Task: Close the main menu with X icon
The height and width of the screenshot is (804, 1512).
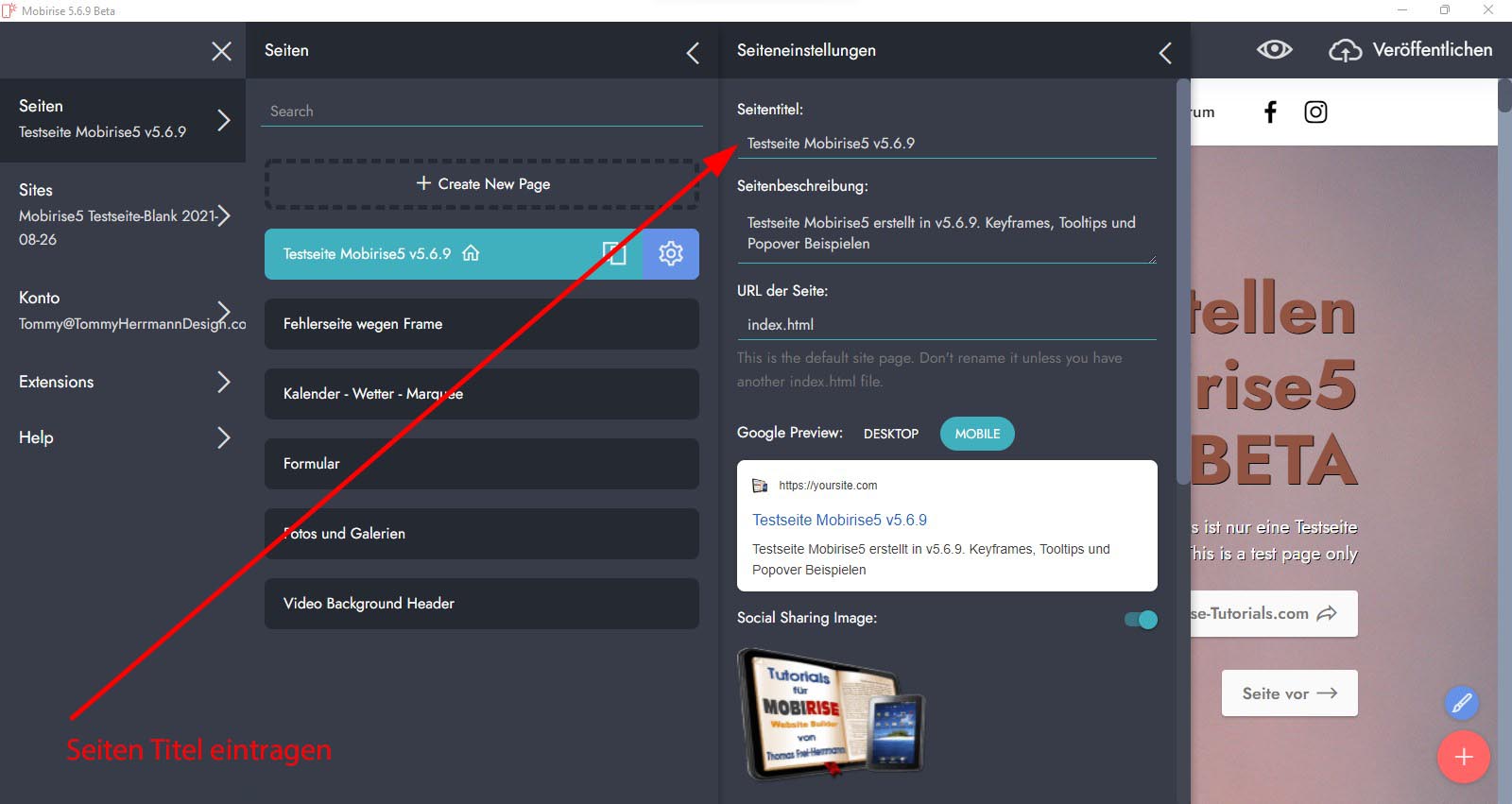Action: (x=221, y=51)
